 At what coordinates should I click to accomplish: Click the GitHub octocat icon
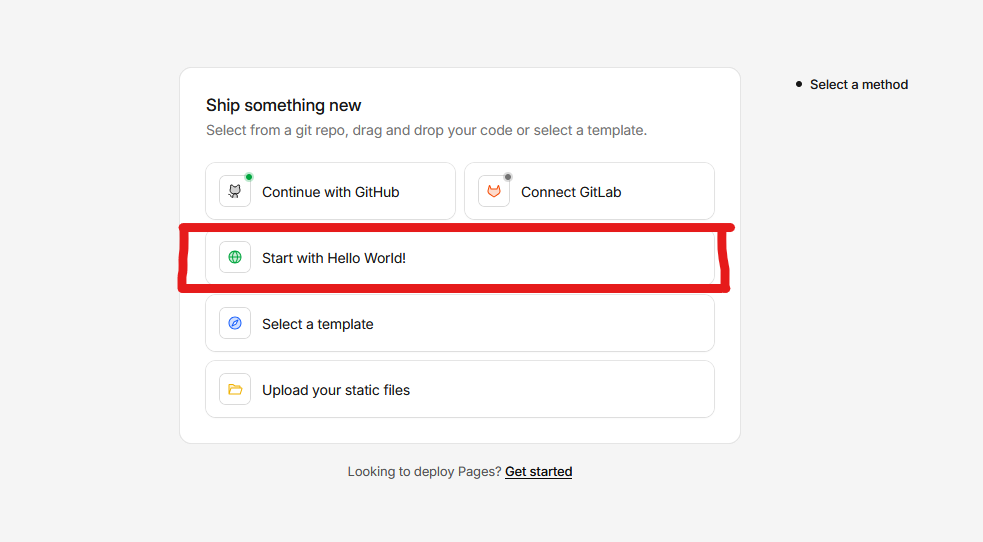coord(235,191)
